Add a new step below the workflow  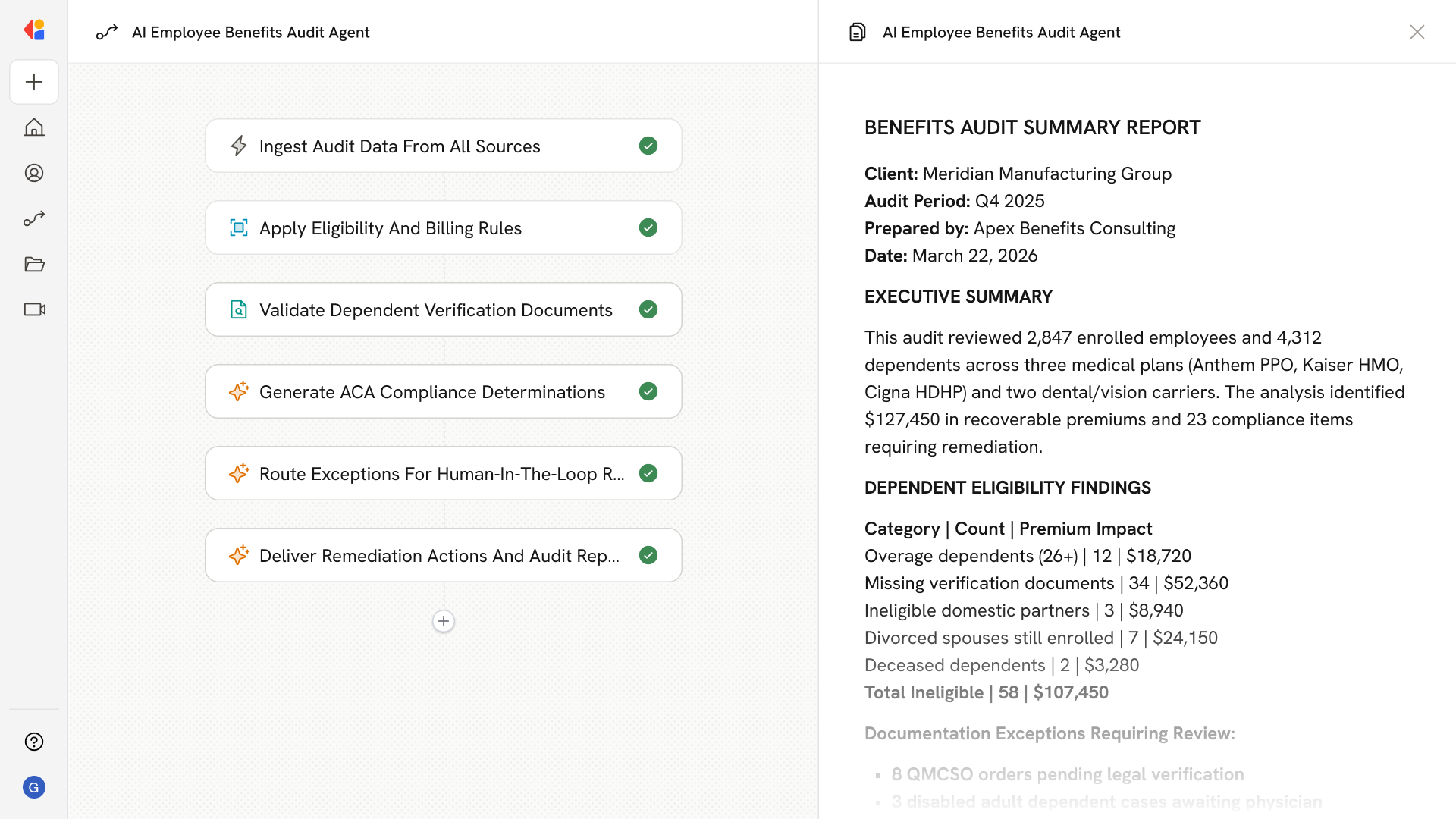coord(444,621)
